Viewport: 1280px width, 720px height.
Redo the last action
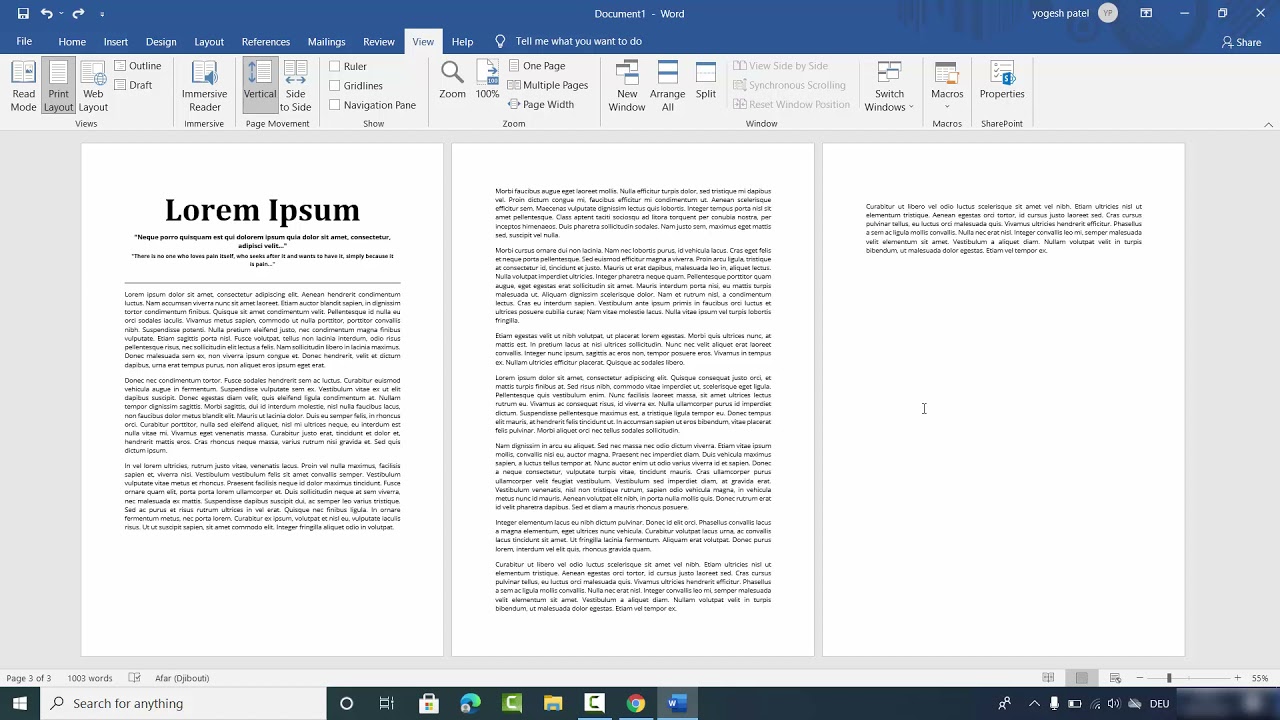78,14
